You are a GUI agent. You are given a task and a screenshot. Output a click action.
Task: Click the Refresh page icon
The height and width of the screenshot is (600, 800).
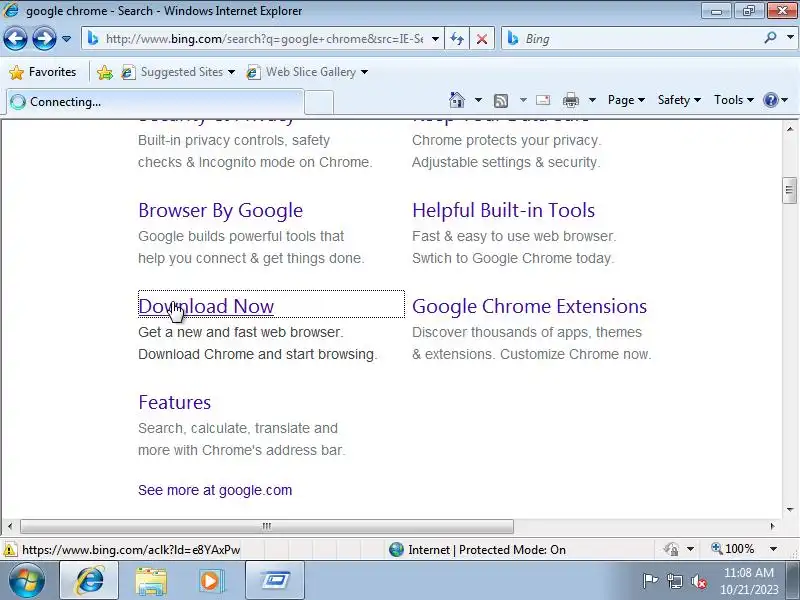coord(457,39)
